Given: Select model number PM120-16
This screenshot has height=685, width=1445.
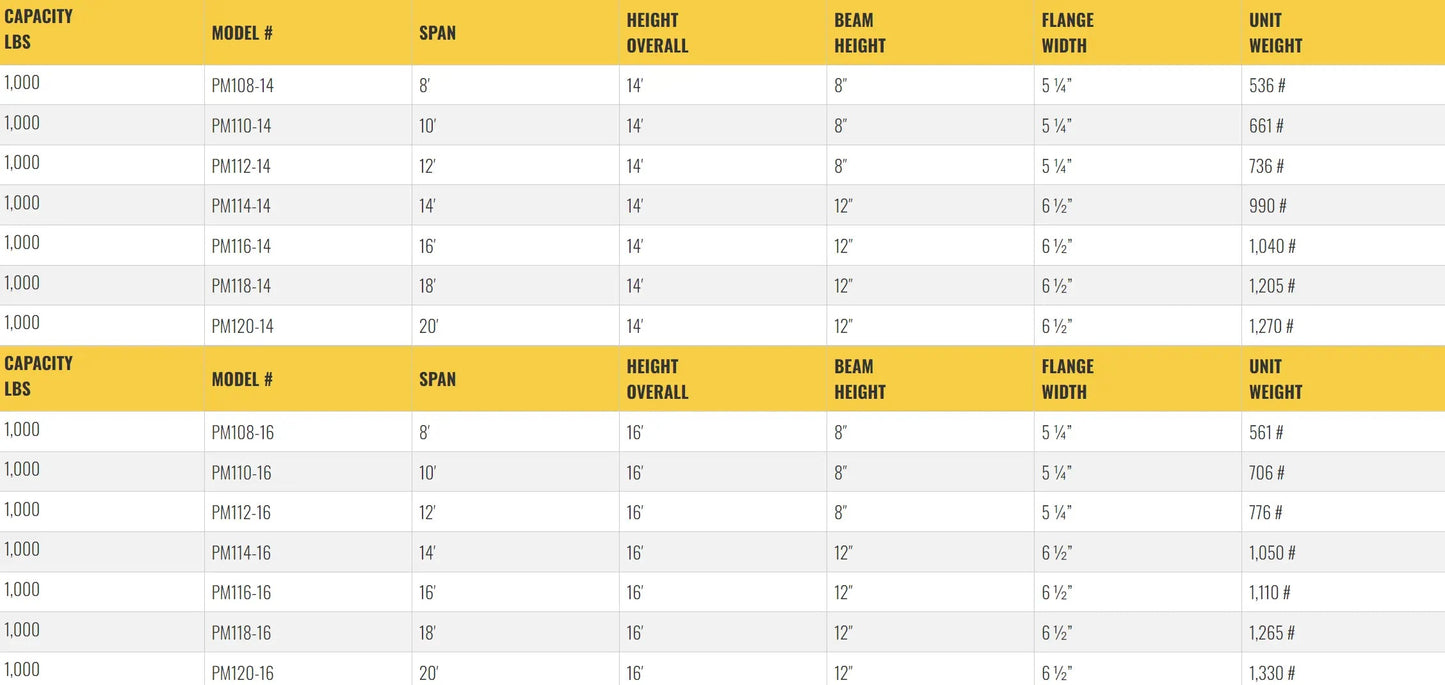Looking at the screenshot, I should [242, 673].
